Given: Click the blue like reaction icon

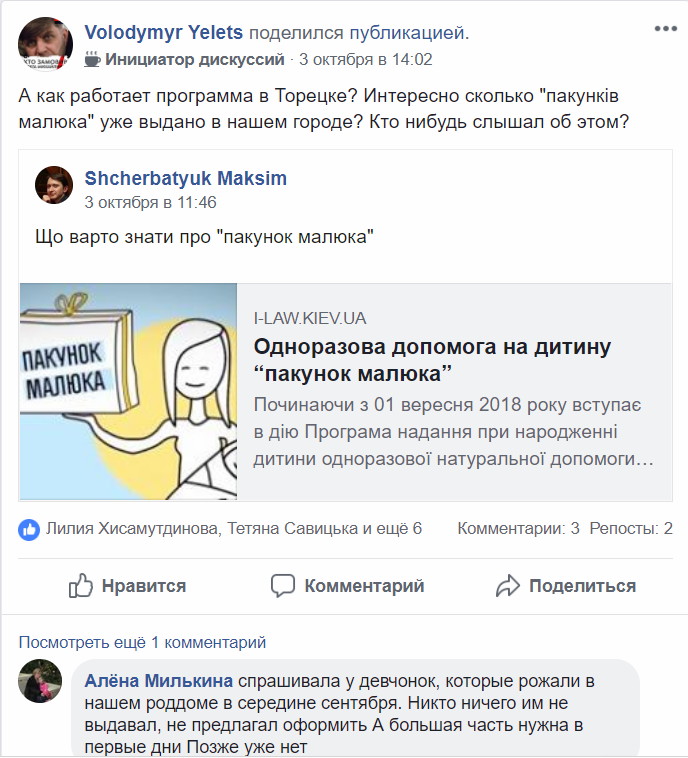Looking at the screenshot, I should [x=29, y=530].
